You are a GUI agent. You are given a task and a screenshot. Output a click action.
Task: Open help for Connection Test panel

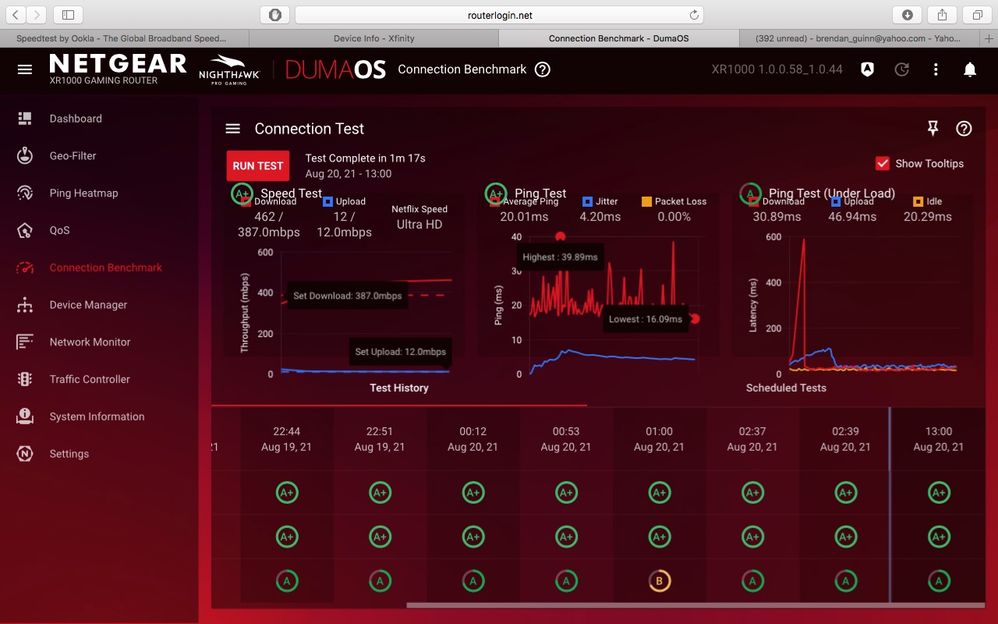(x=964, y=129)
